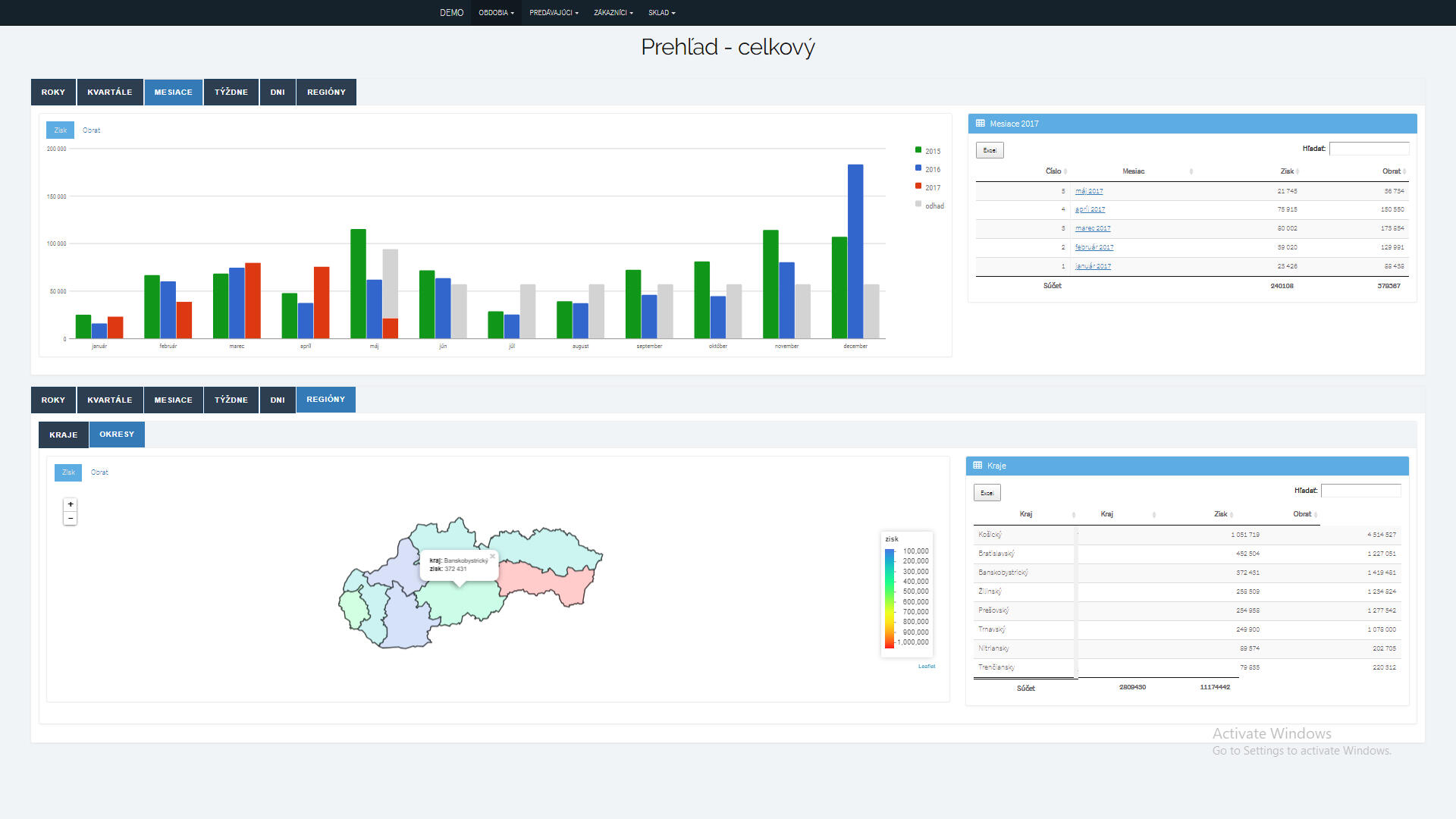
Task: Open the SKLAD dropdown menu
Action: click(661, 13)
